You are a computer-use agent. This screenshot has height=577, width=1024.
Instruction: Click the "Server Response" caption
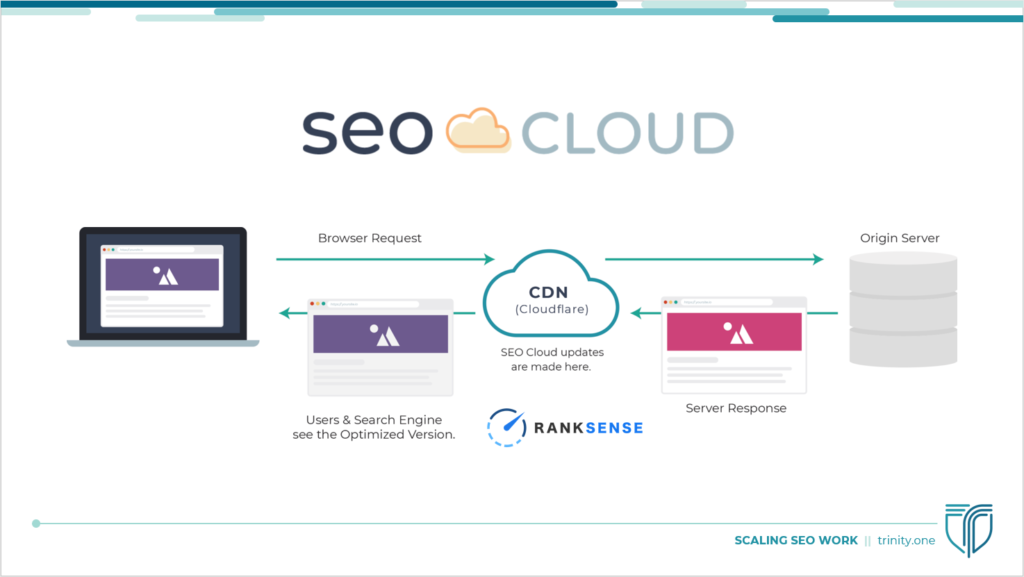click(736, 408)
